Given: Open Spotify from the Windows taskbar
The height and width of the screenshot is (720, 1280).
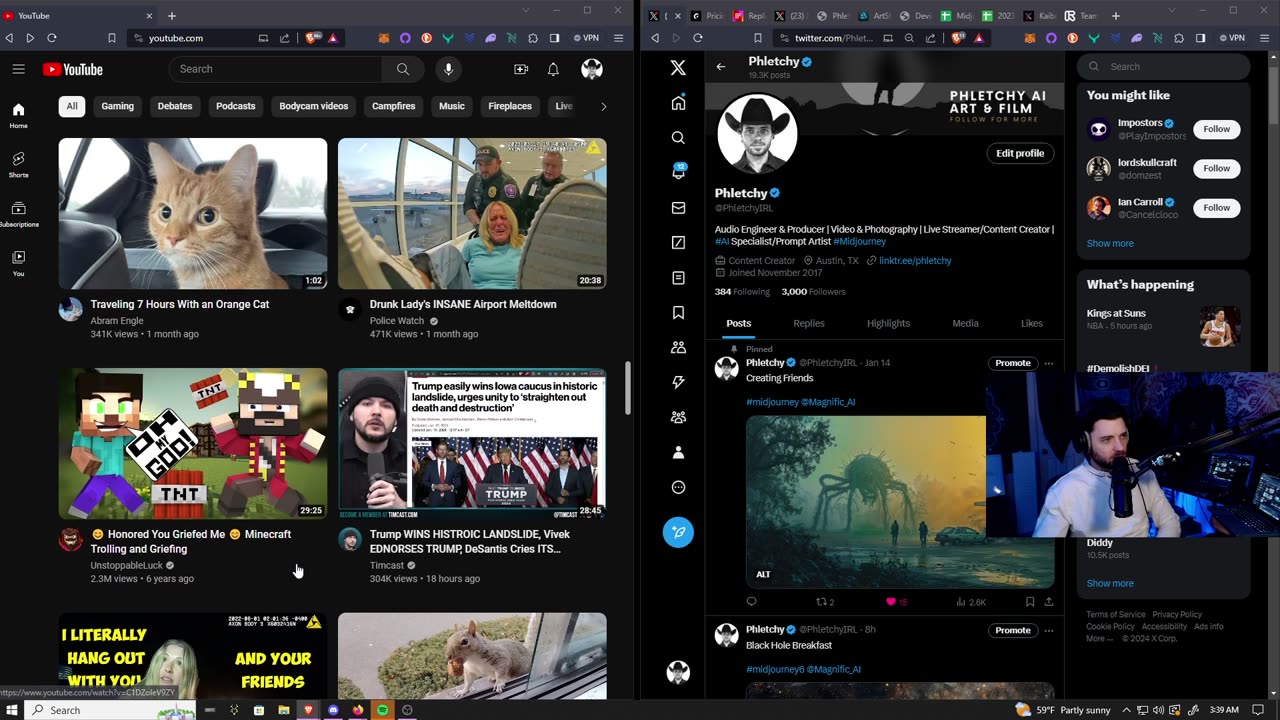Looking at the screenshot, I should [x=382, y=710].
